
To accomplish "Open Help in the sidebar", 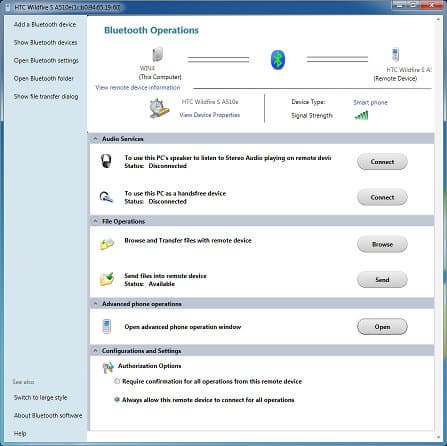I will [x=20, y=434].
